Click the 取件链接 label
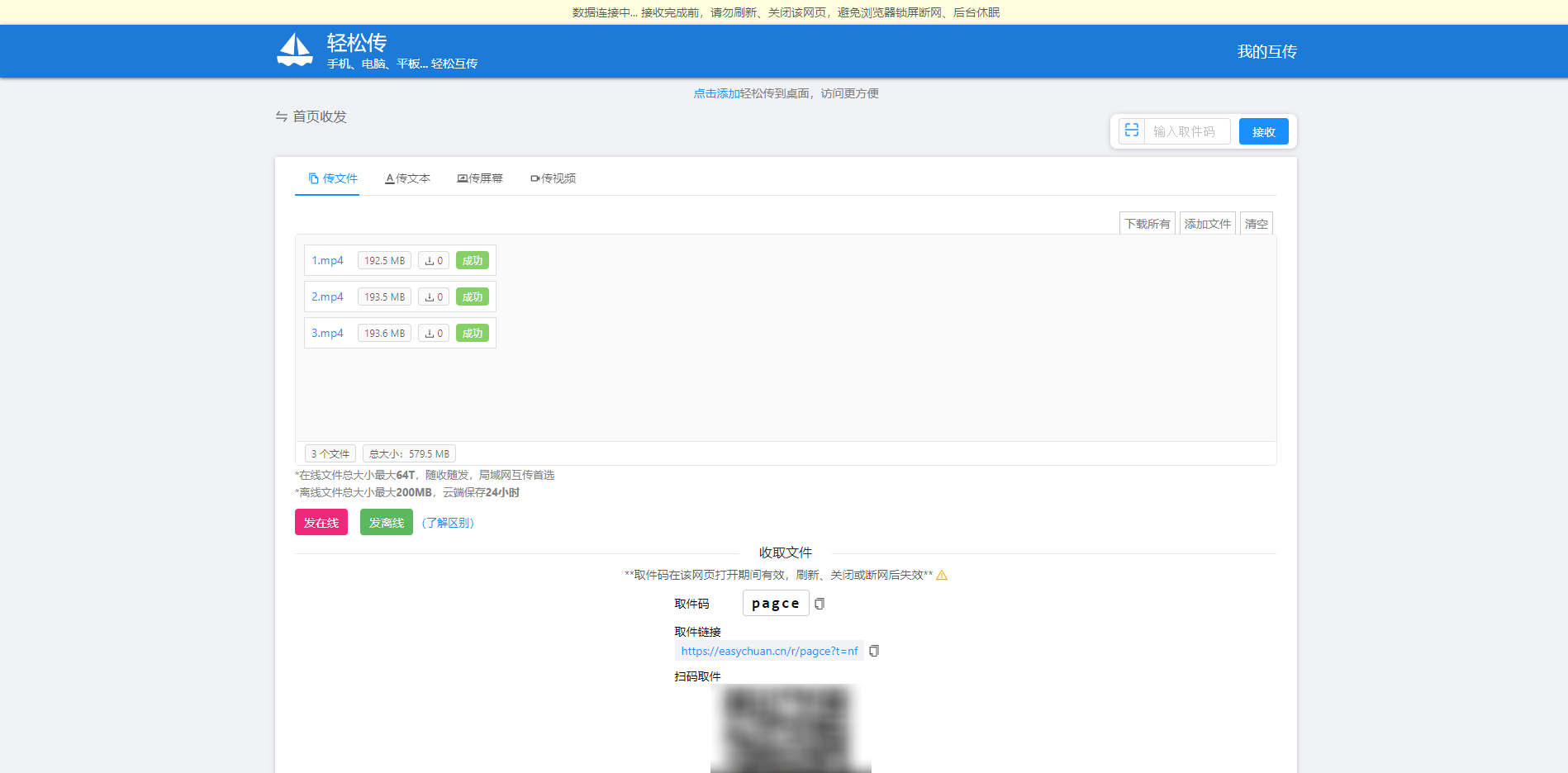Screen dimensions: 1568x773 pos(697,632)
